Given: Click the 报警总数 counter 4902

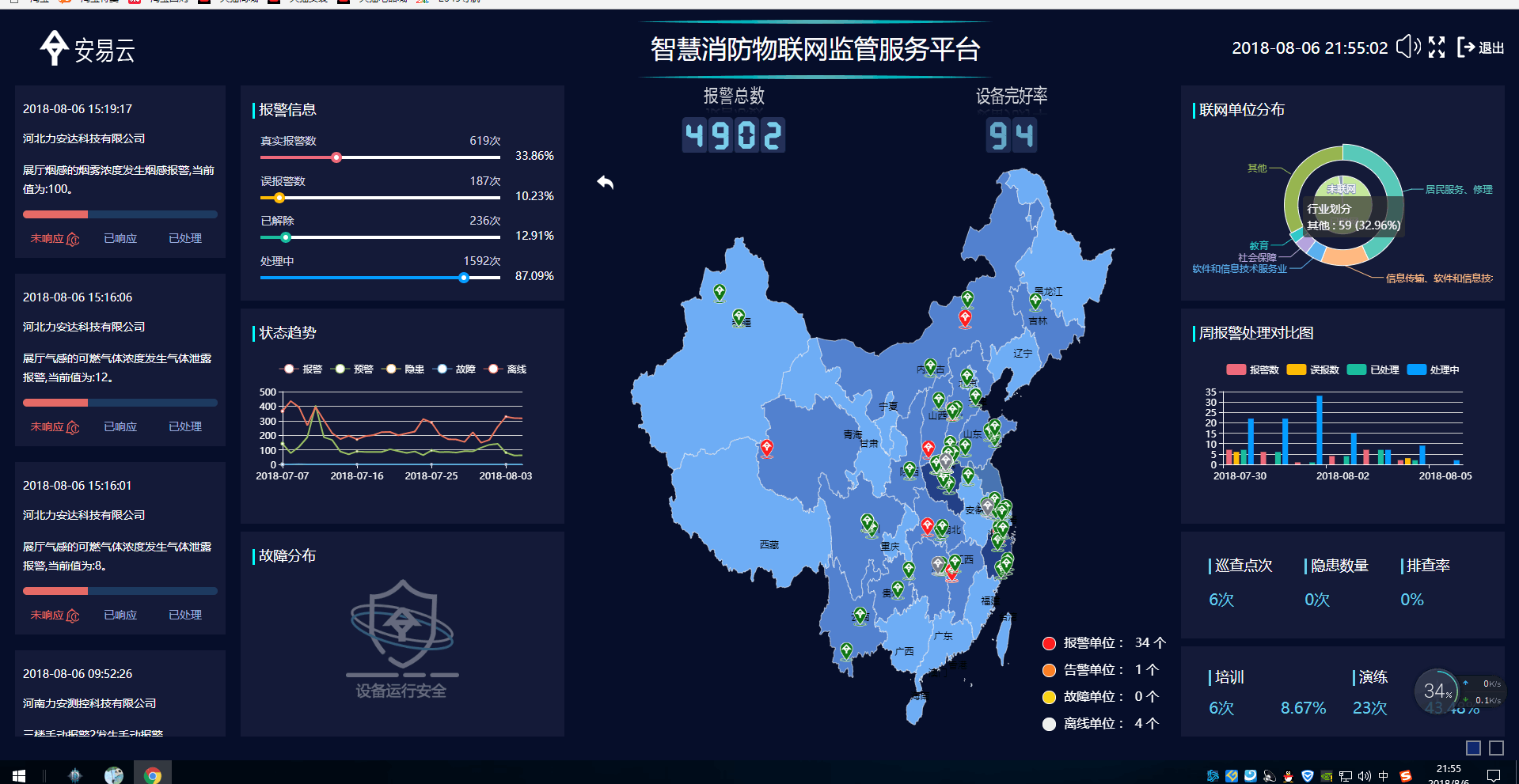Looking at the screenshot, I should (734, 135).
